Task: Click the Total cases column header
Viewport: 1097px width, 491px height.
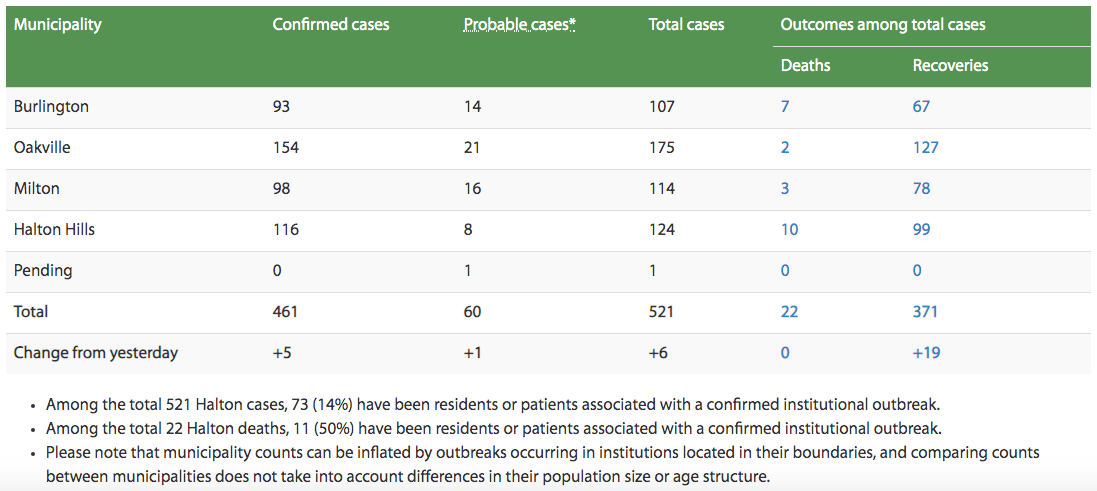Action: point(686,24)
